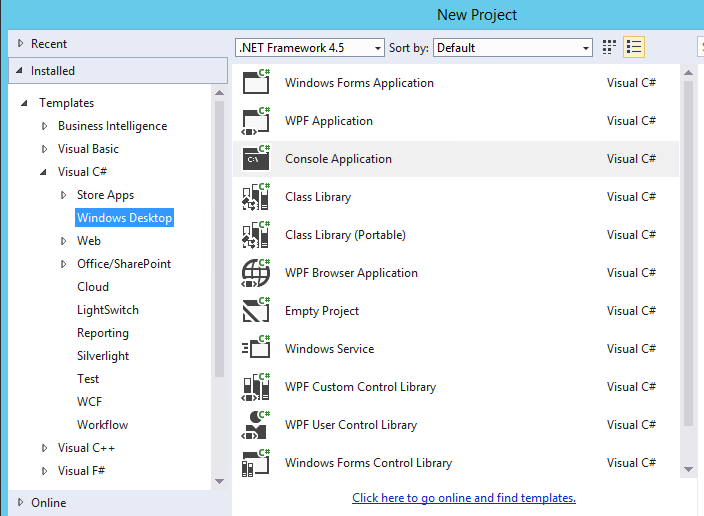Click tree panel scroll up arrow
704x516 pixels.
coord(220,93)
